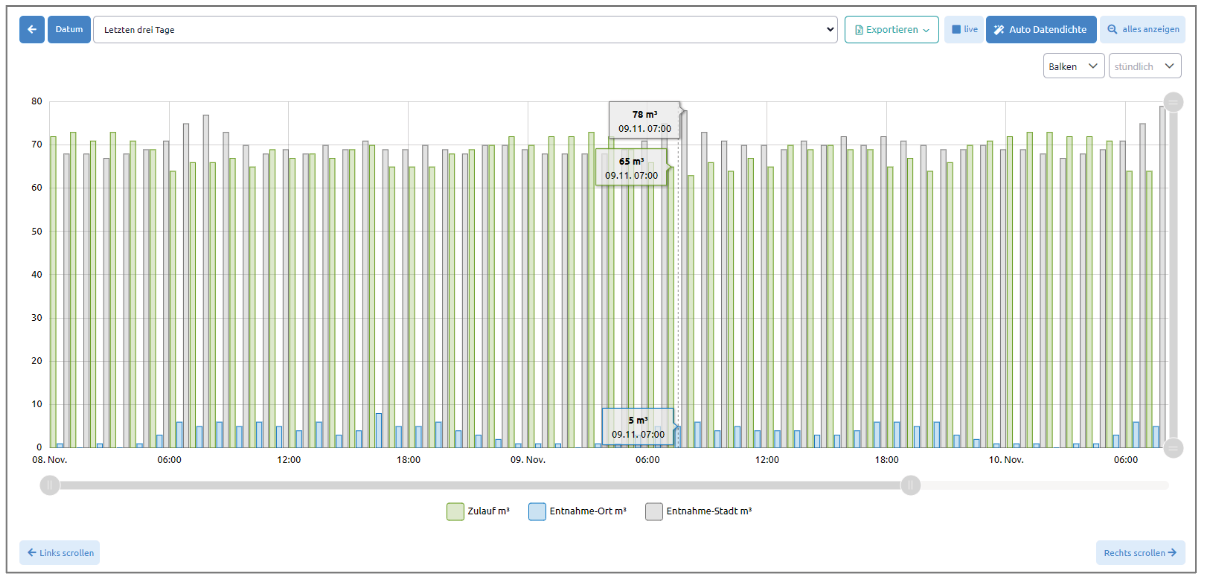The height and width of the screenshot is (582, 1208).
Task: Click the horizontal scrollbar track between handles
Action: (x=480, y=485)
